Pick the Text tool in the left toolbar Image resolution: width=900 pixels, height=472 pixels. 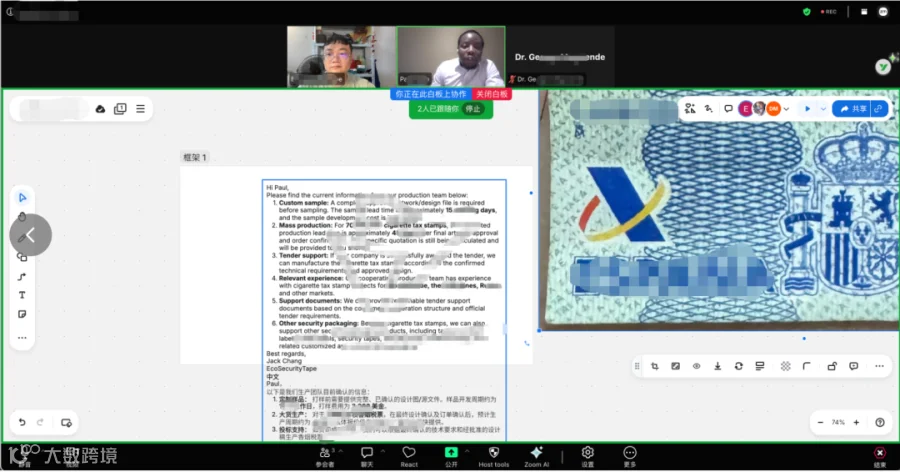point(22,295)
